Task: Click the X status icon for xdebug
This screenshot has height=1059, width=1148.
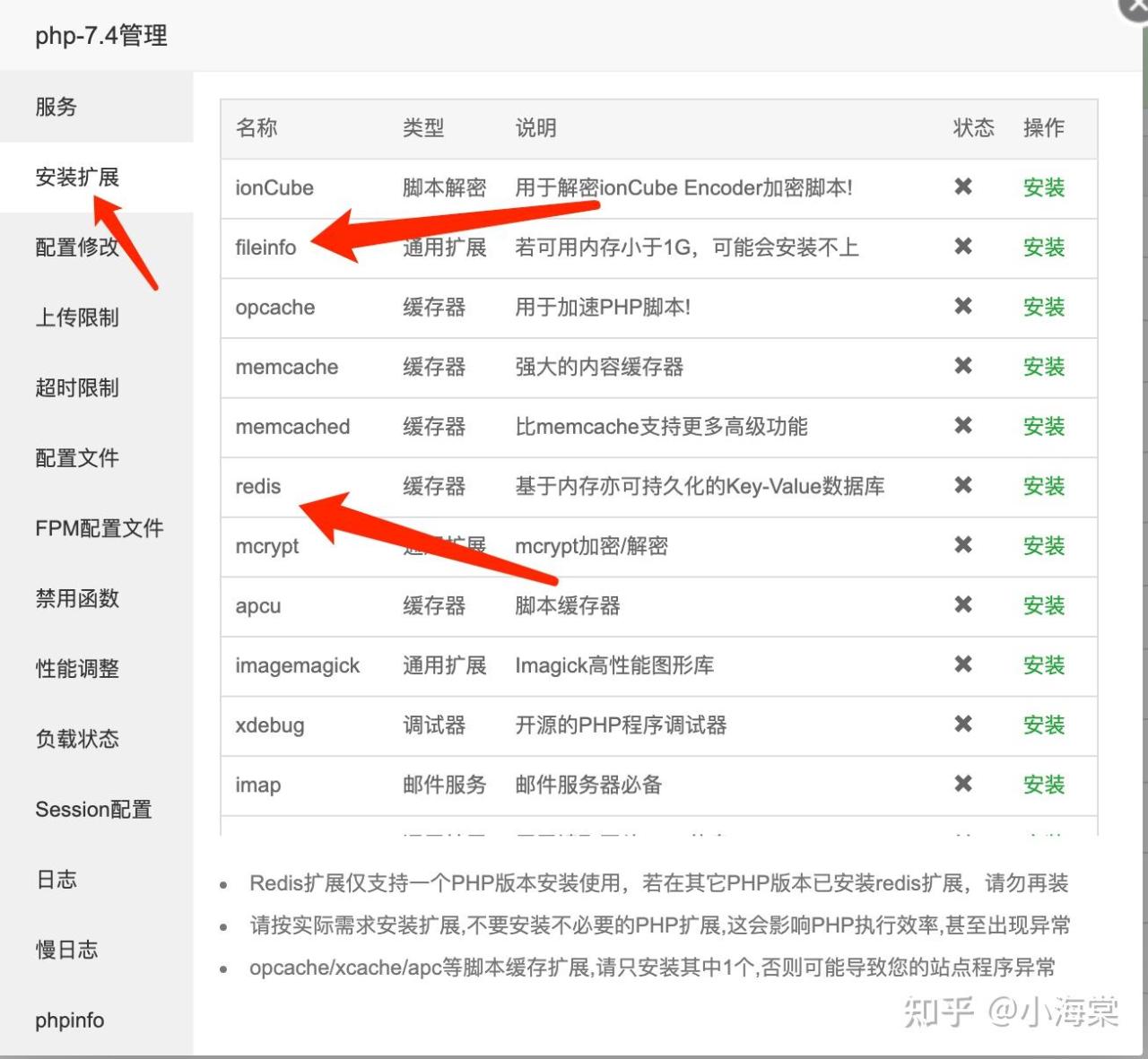Action: [963, 724]
